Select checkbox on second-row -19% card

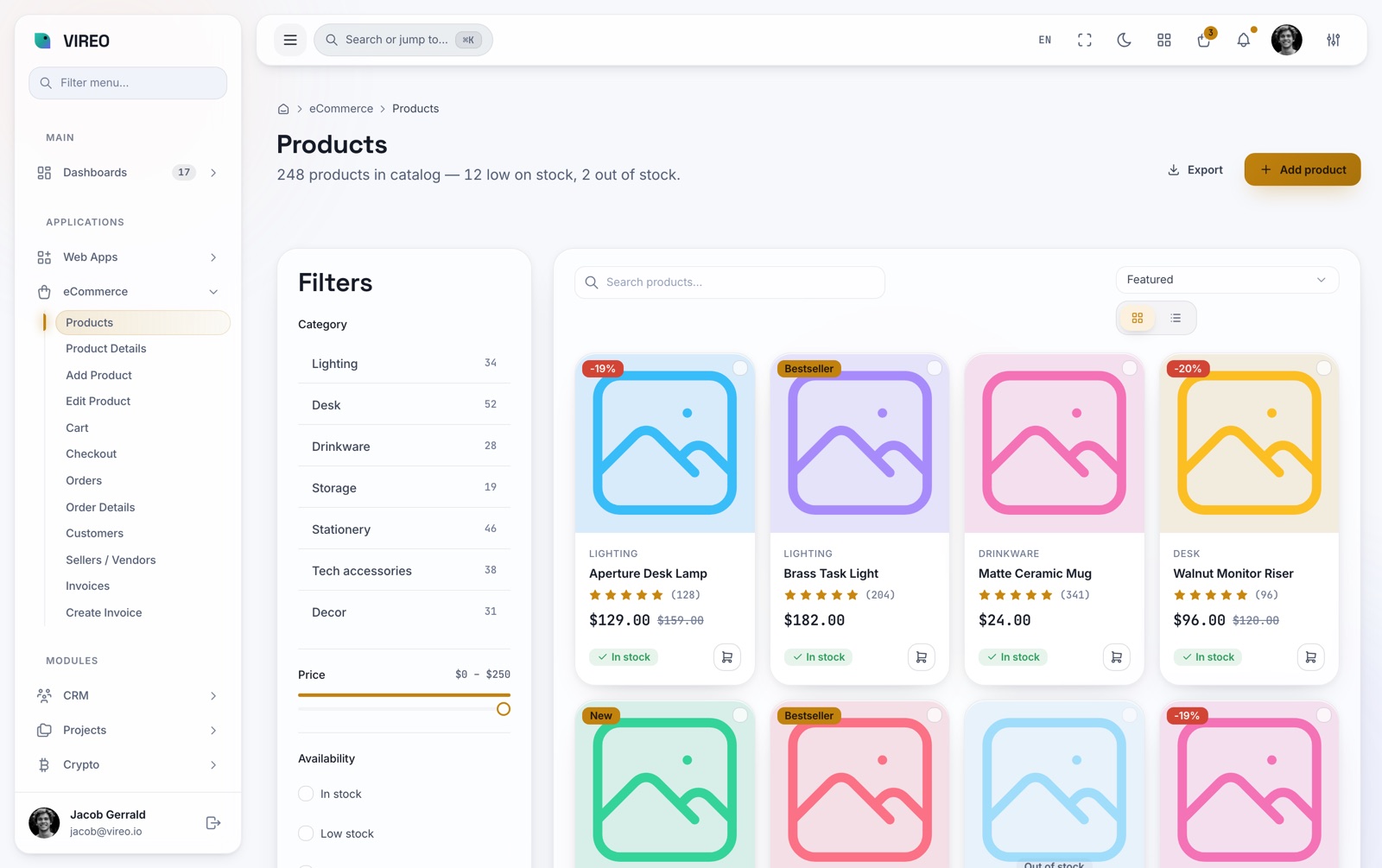tap(1324, 715)
